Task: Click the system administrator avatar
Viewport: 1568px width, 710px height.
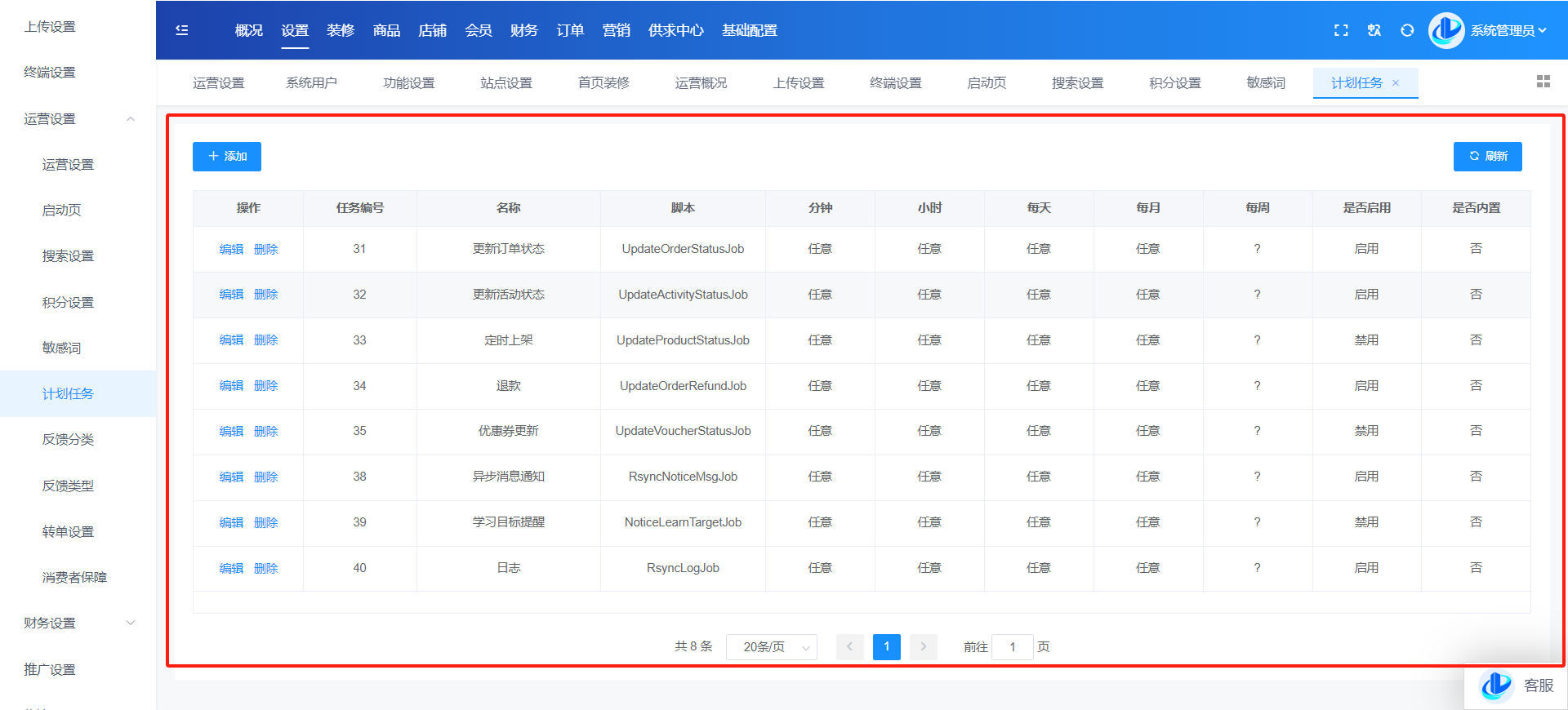Action: pyautogui.click(x=1446, y=30)
